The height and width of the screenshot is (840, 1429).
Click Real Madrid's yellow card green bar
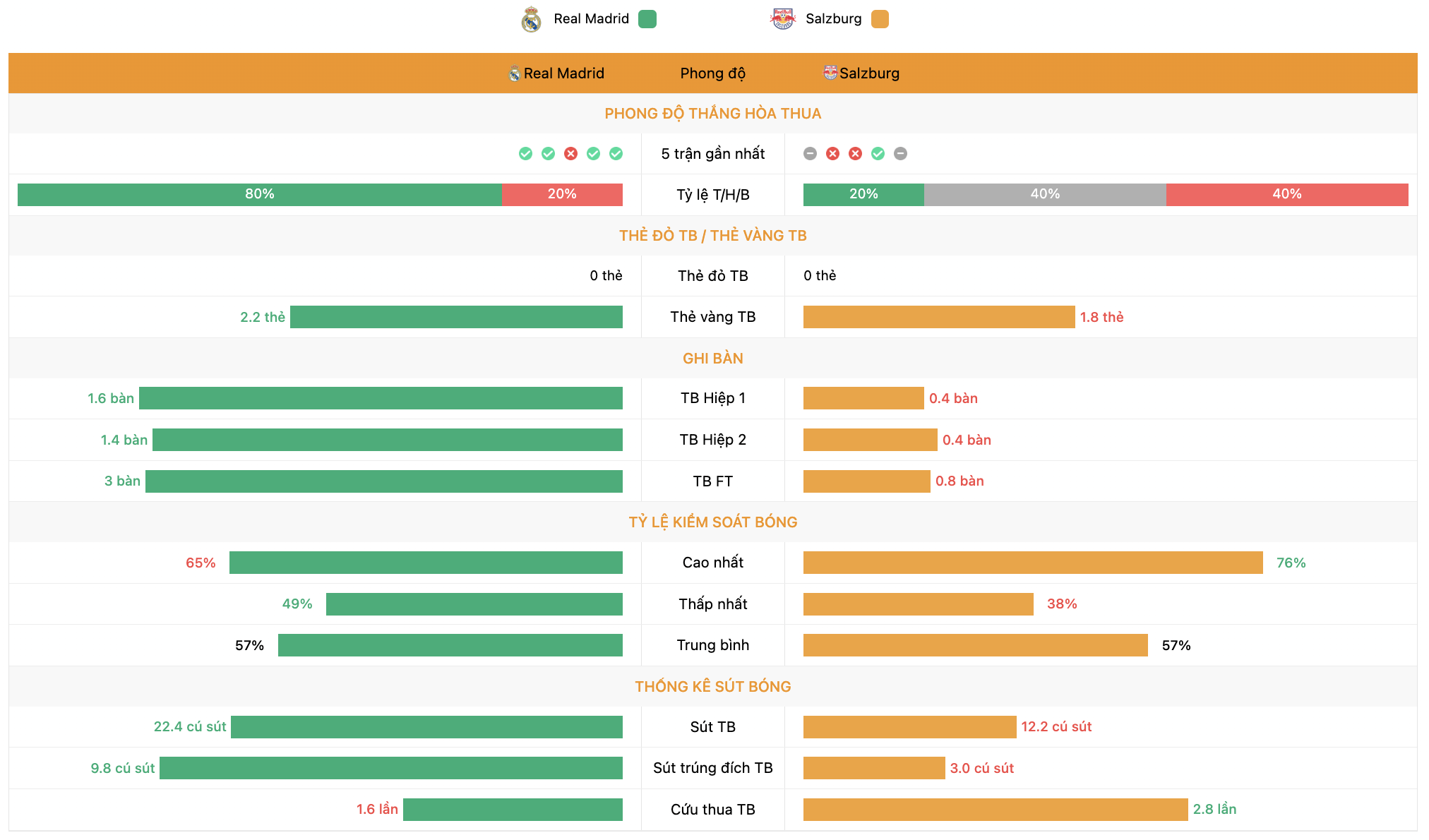(x=456, y=317)
